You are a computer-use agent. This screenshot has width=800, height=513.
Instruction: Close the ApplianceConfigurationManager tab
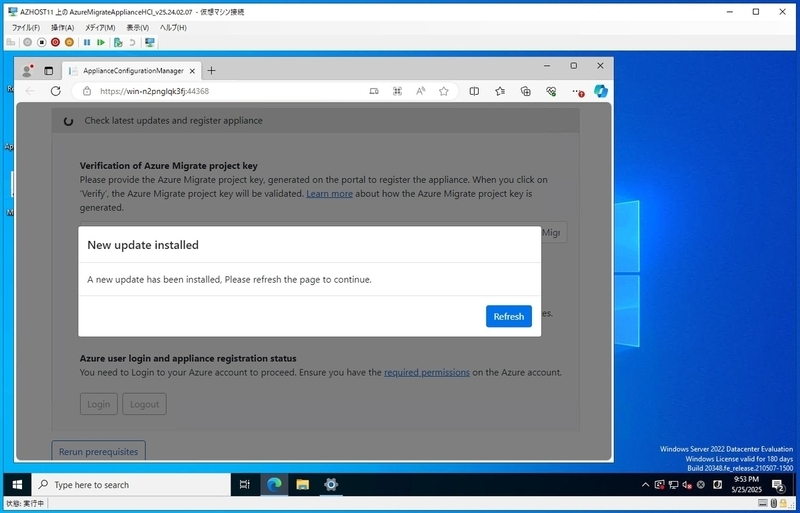click(x=192, y=71)
